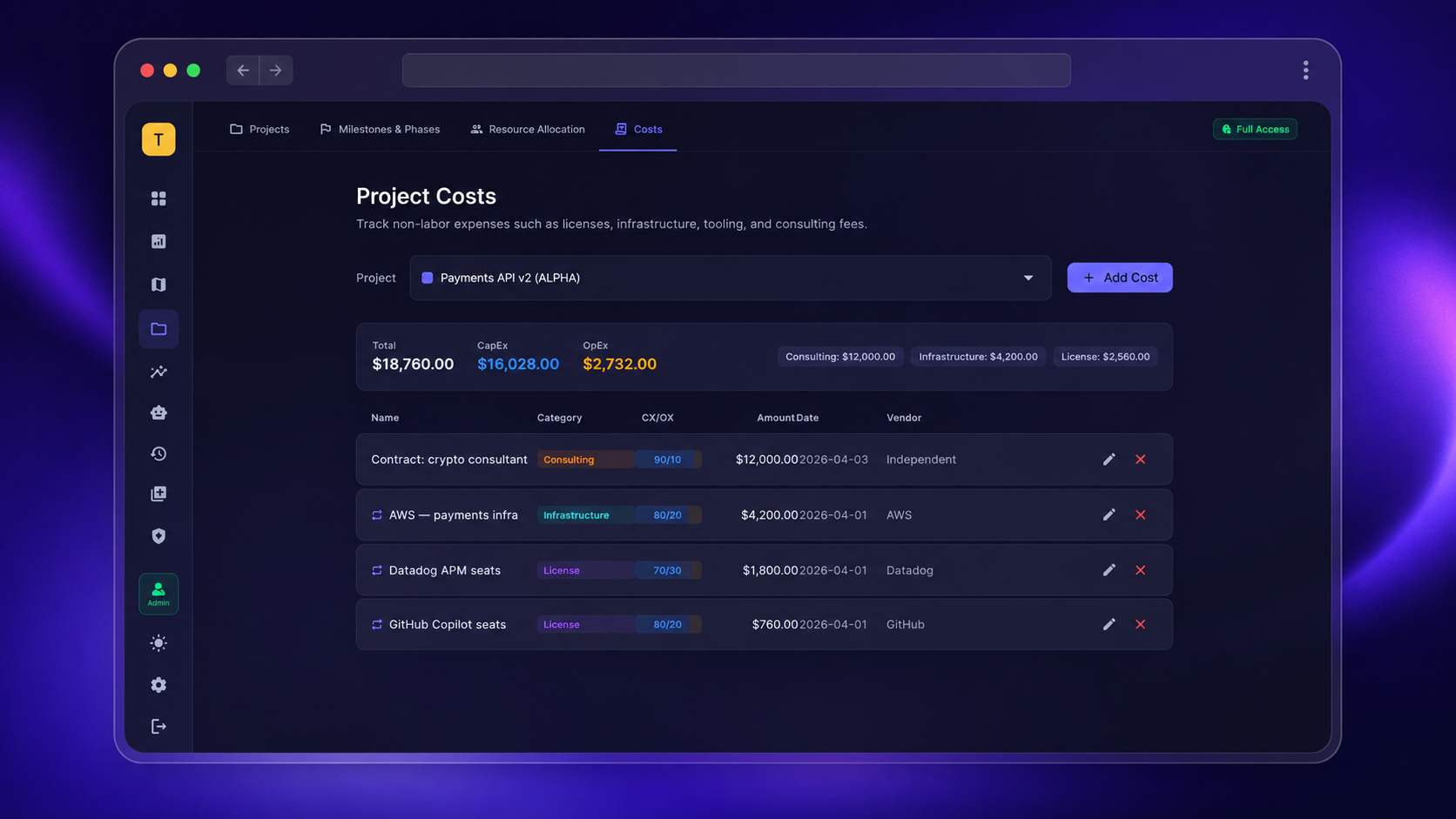Click the $12,000.00 amount cell
Screen dimensions: 1456x819
pyautogui.click(x=766, y=460)
